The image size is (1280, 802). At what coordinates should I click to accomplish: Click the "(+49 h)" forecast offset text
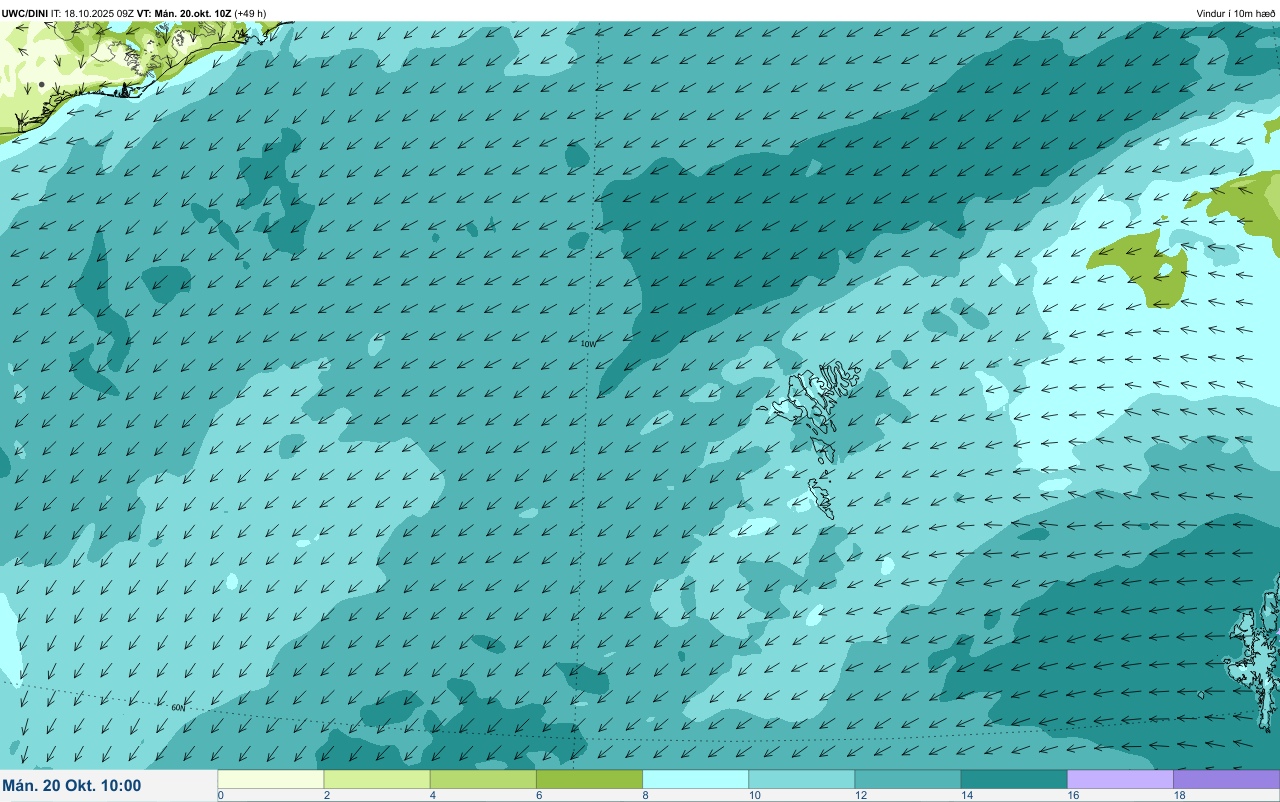(x=250, y=13)
